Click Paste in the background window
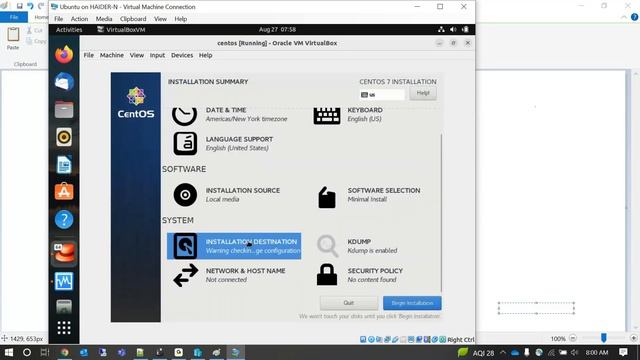The height and width of the screenshot is (360, 640). tap(13, 38)
